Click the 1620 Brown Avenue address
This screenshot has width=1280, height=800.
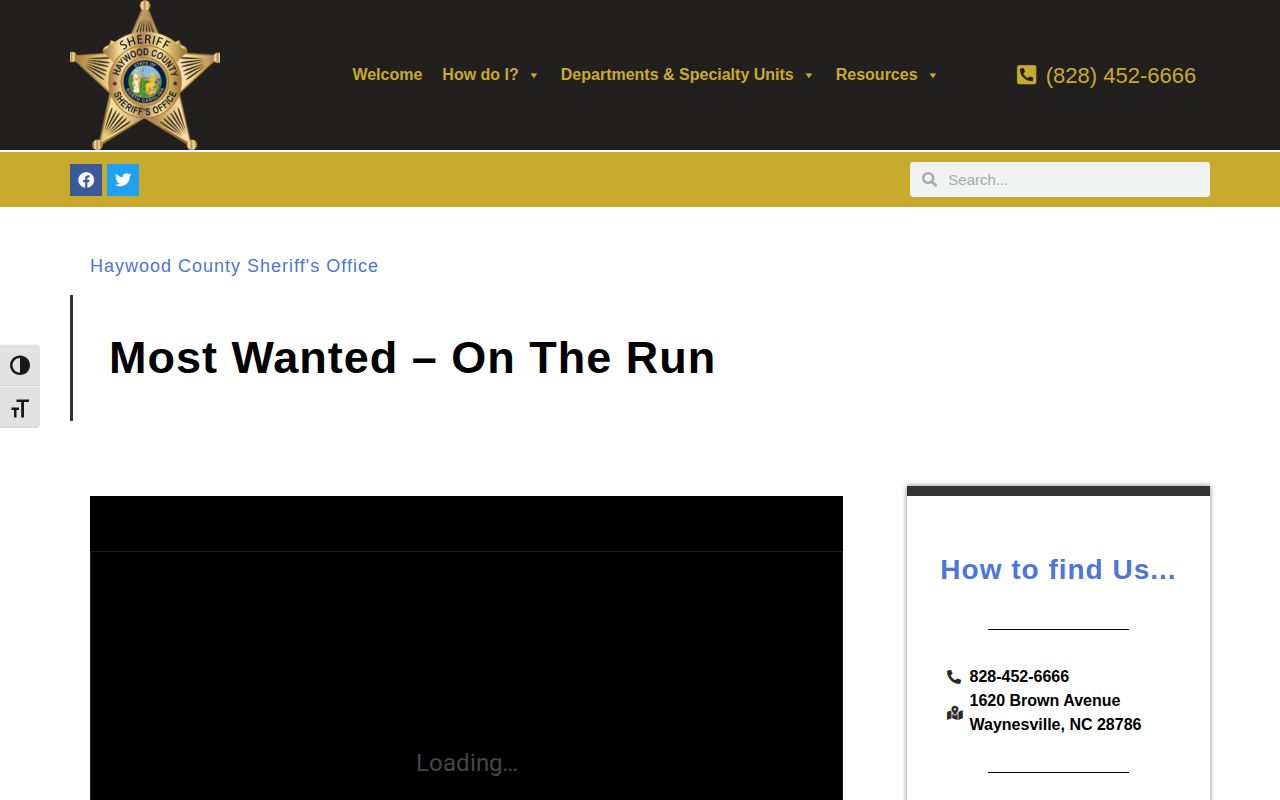1045,701
